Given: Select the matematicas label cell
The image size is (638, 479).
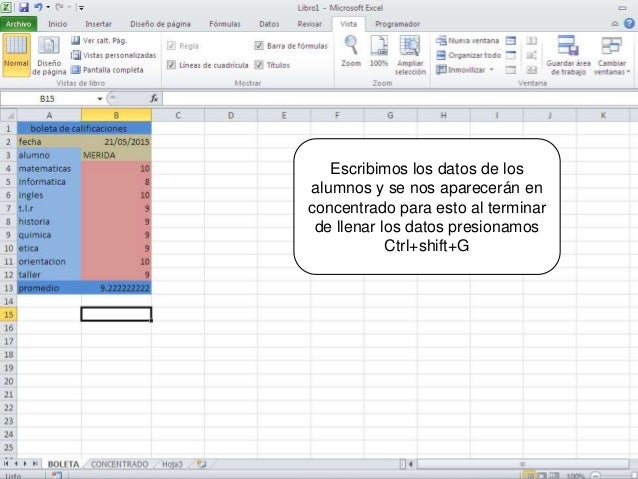Looking at the screenshot, I should pyautogui.click(x=49, y=168).
